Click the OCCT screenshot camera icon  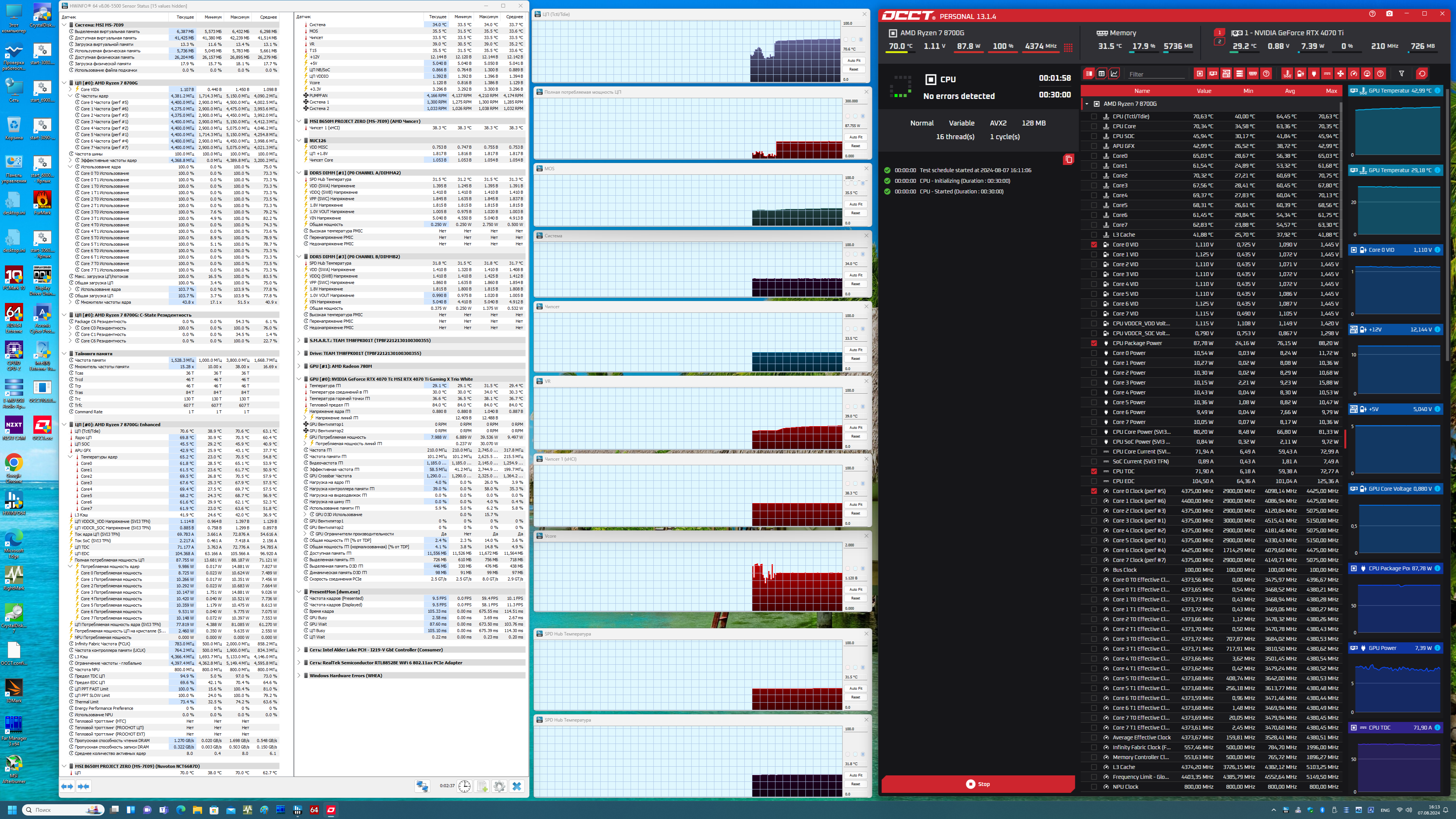point(1389,14)
